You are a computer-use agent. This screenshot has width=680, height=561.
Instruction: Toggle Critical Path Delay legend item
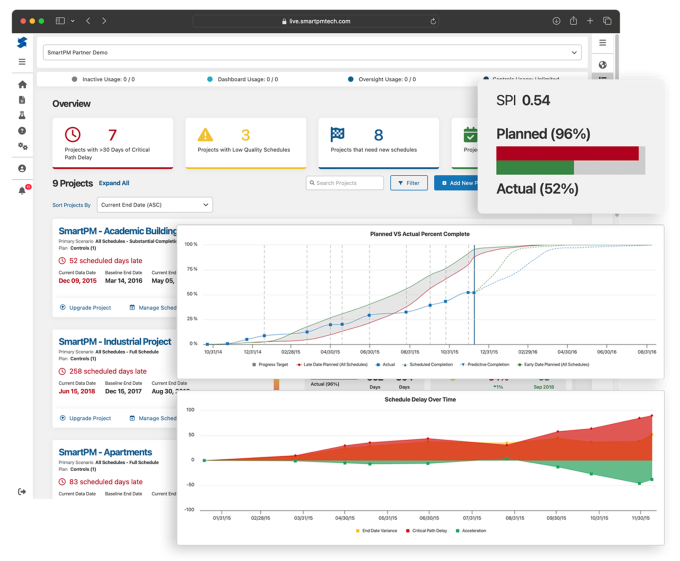tap(426, 531)
